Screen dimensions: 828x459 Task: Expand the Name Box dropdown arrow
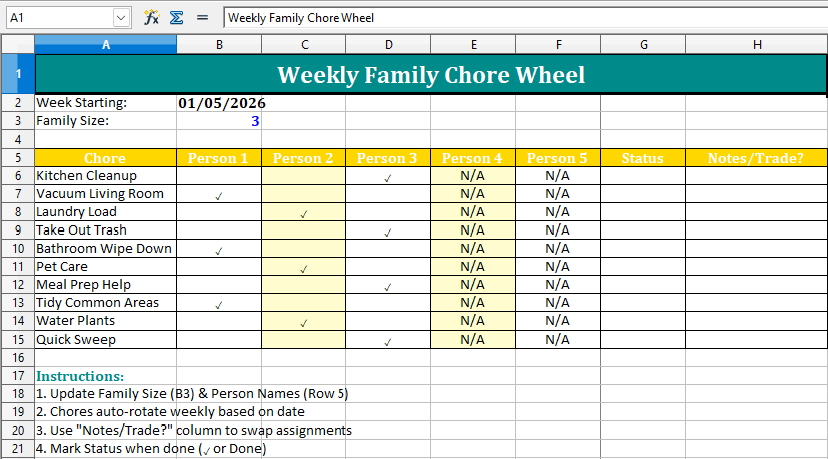pyautogui.click(x=121, y=17)
